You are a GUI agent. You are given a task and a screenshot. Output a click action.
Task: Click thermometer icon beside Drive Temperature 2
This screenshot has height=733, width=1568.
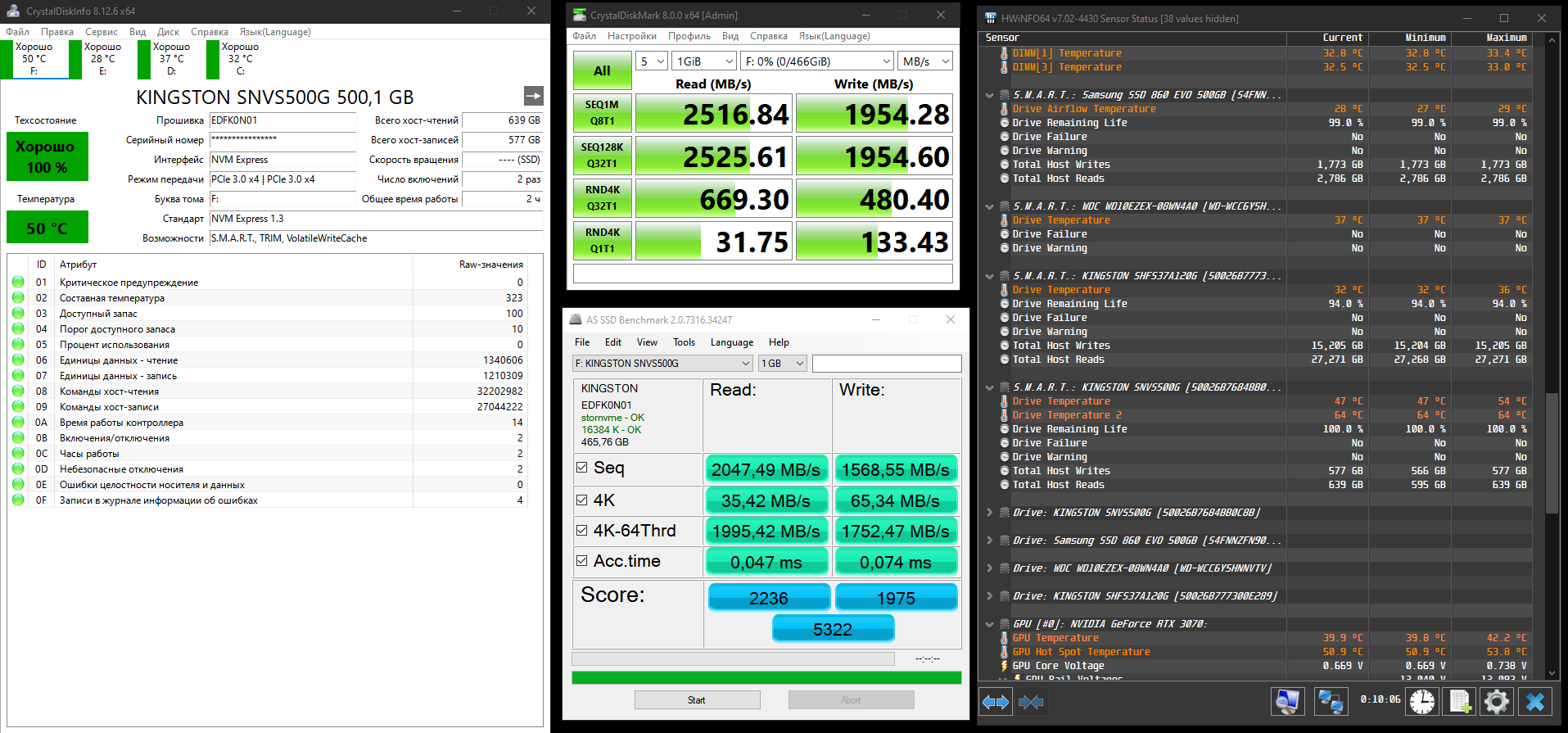[x=1004, y=415]
